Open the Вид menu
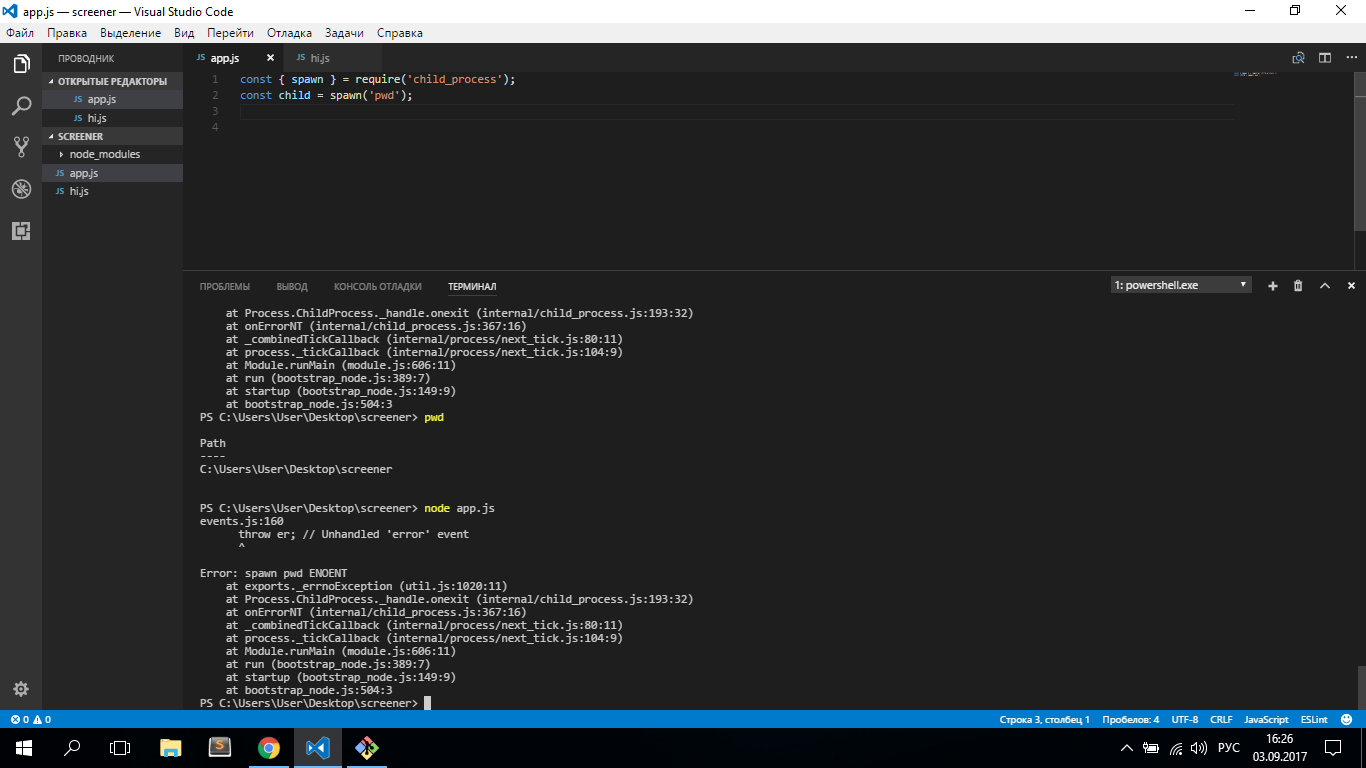Screen dimensions: 1366x768 184,33
